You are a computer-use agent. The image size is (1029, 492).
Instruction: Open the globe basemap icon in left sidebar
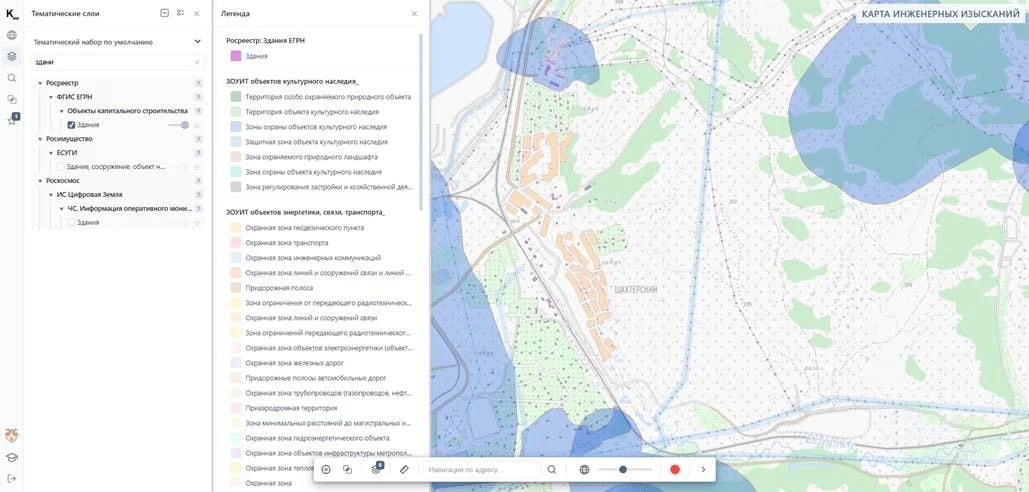click(12, 35)
